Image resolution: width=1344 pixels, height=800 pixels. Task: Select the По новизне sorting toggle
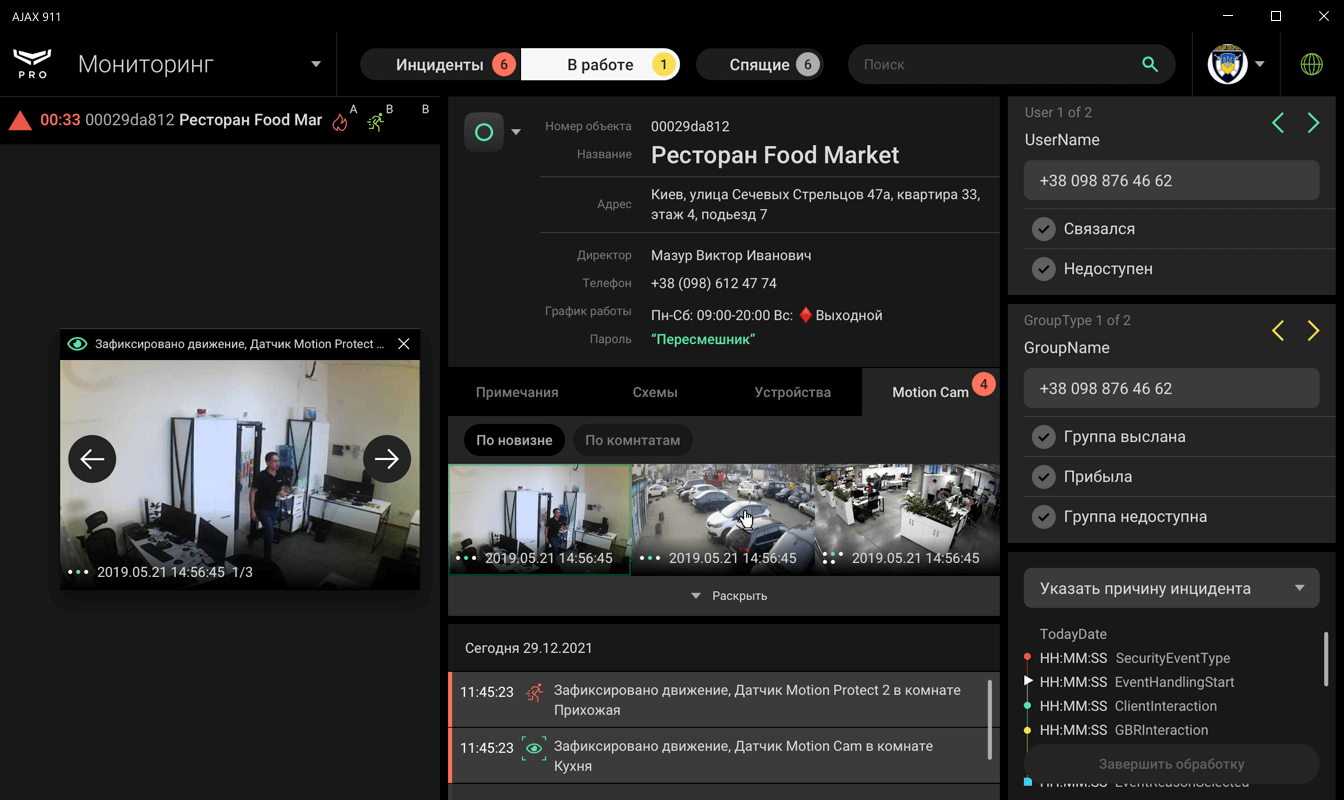(514, 440)
